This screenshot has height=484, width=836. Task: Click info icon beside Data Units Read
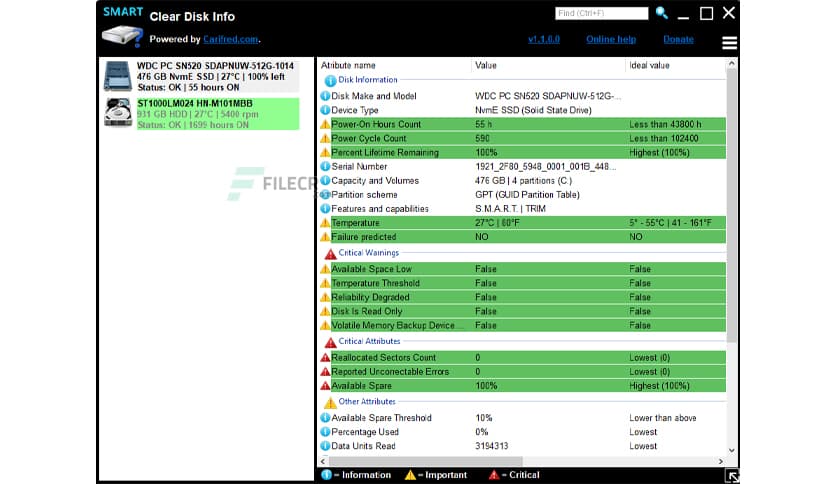coord(325,446)
